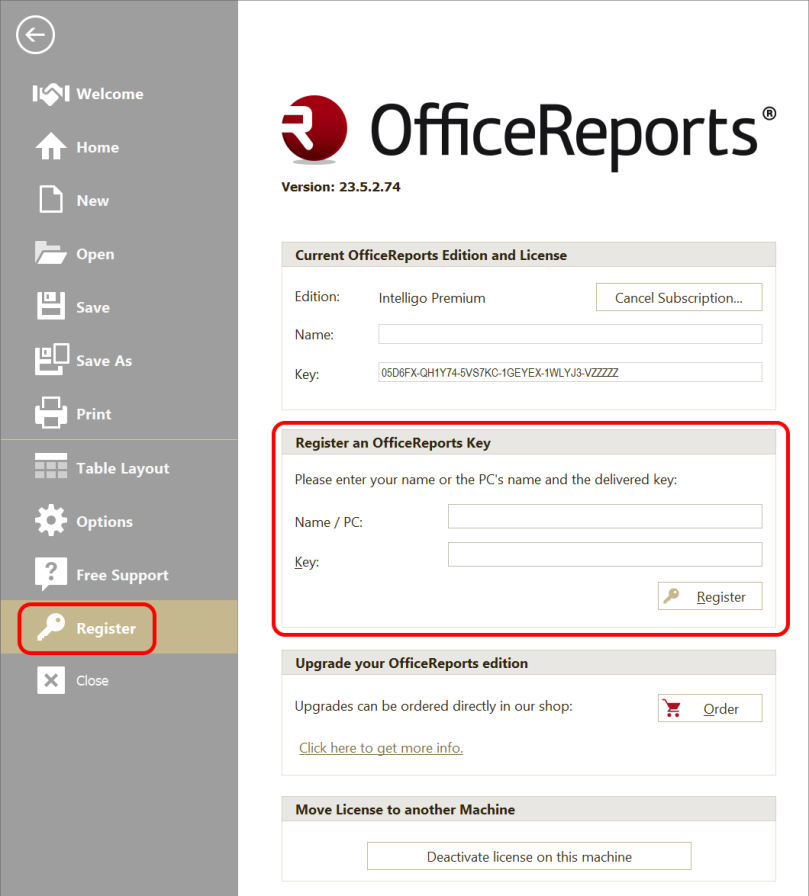Create a document with the New icon
Viewport: 809px width, 896px height.
click(x=50, y=200)
